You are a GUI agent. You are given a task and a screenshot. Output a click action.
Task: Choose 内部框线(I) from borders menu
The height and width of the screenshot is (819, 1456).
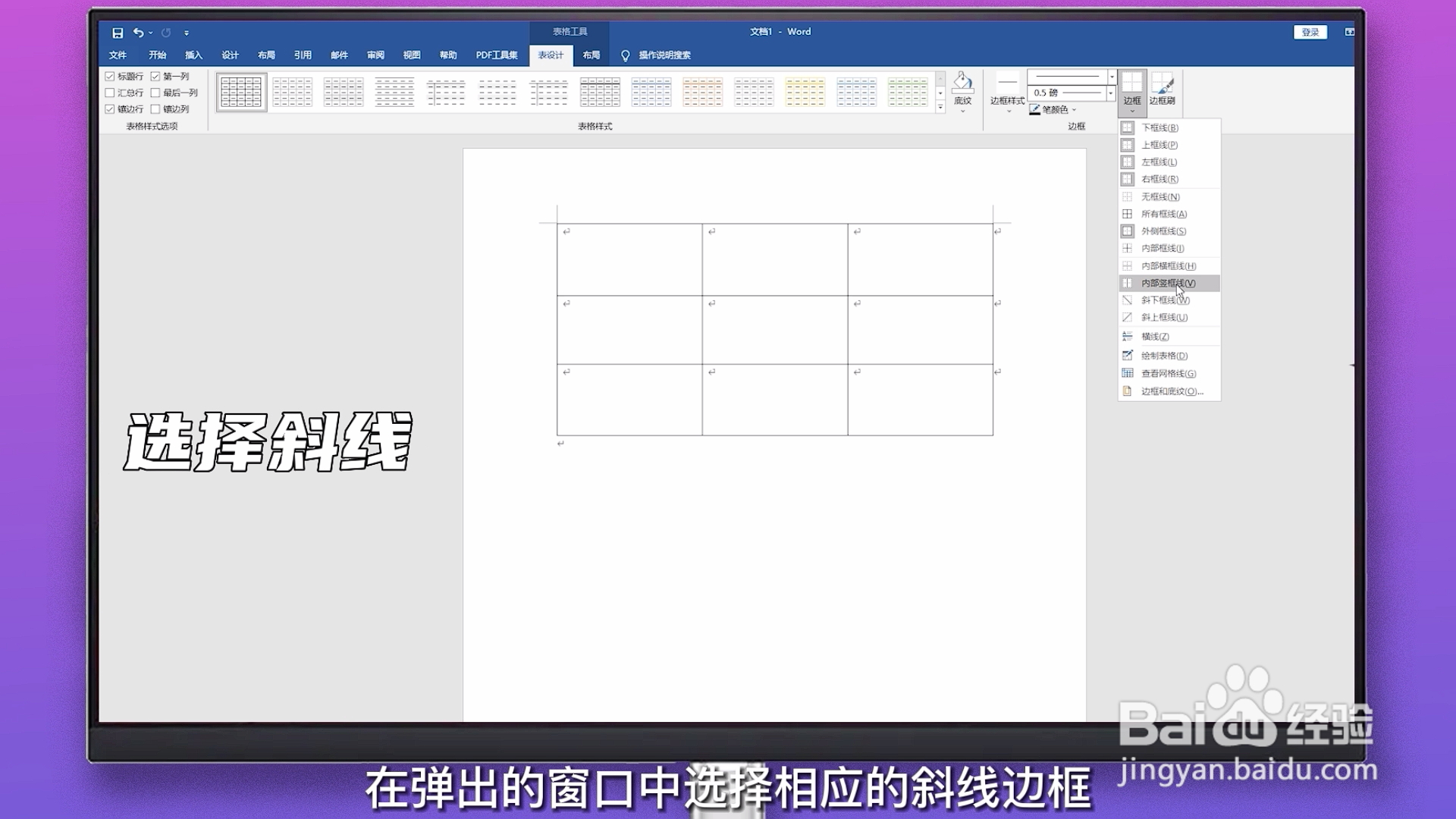(x=1169, y=248)
